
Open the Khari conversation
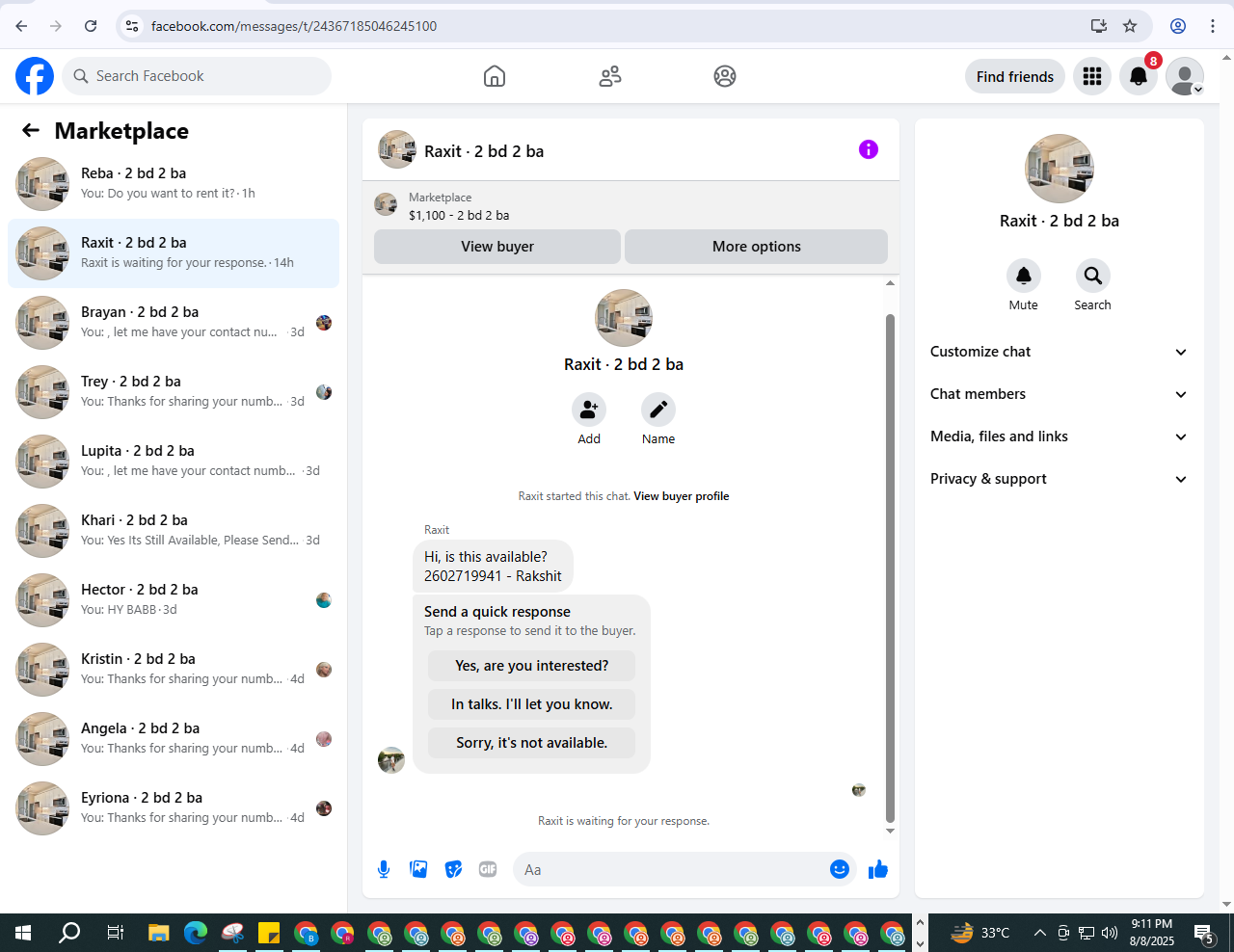pyautogui.click(x=174, y=531)
